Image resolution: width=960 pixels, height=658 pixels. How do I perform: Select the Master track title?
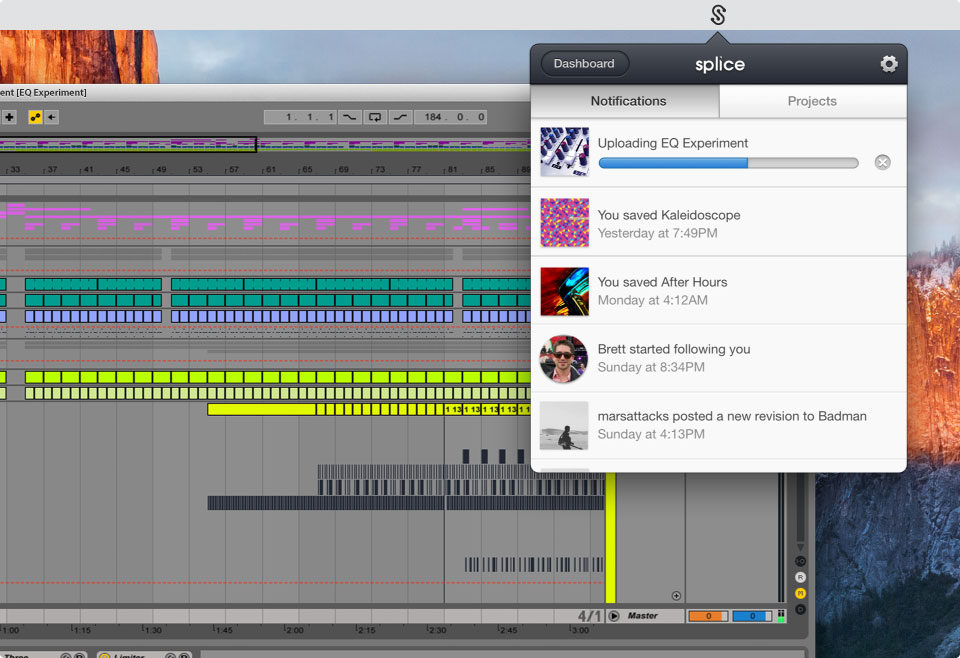pyautogui.click(x=642, y=616)
